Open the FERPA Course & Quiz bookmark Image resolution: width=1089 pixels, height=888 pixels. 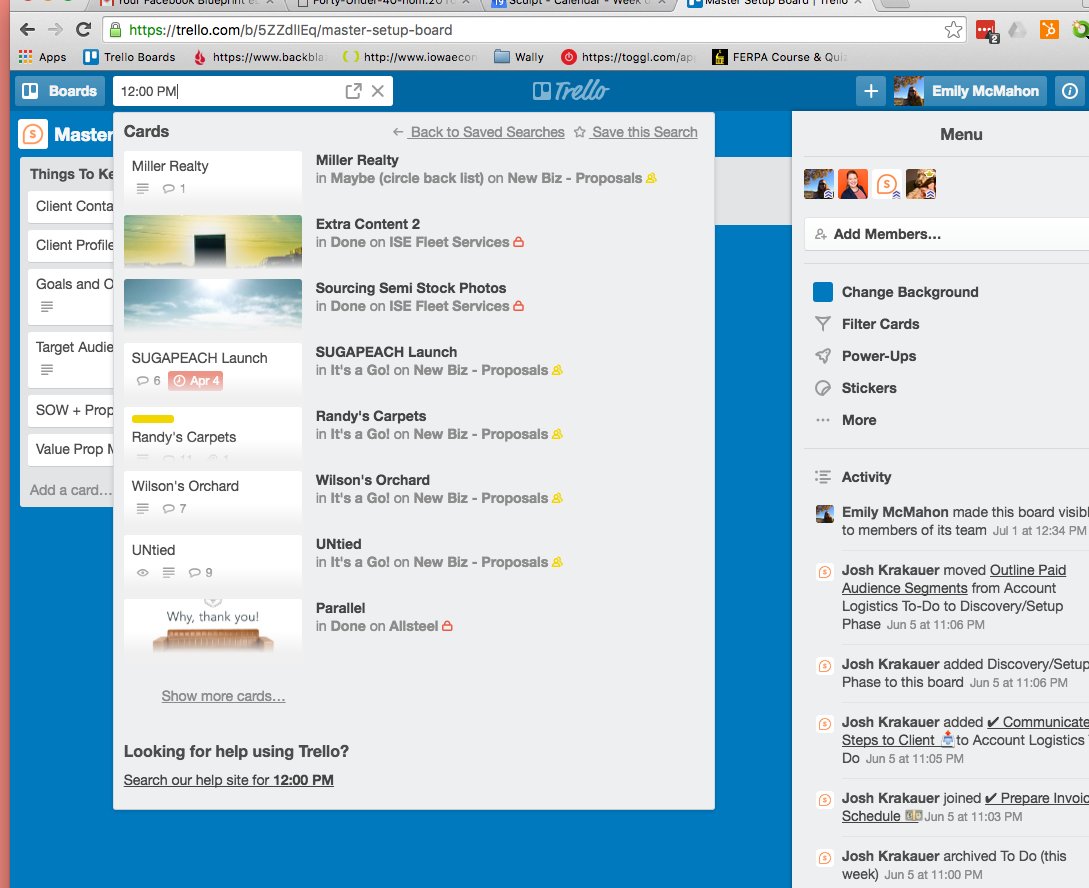point(780,57)
